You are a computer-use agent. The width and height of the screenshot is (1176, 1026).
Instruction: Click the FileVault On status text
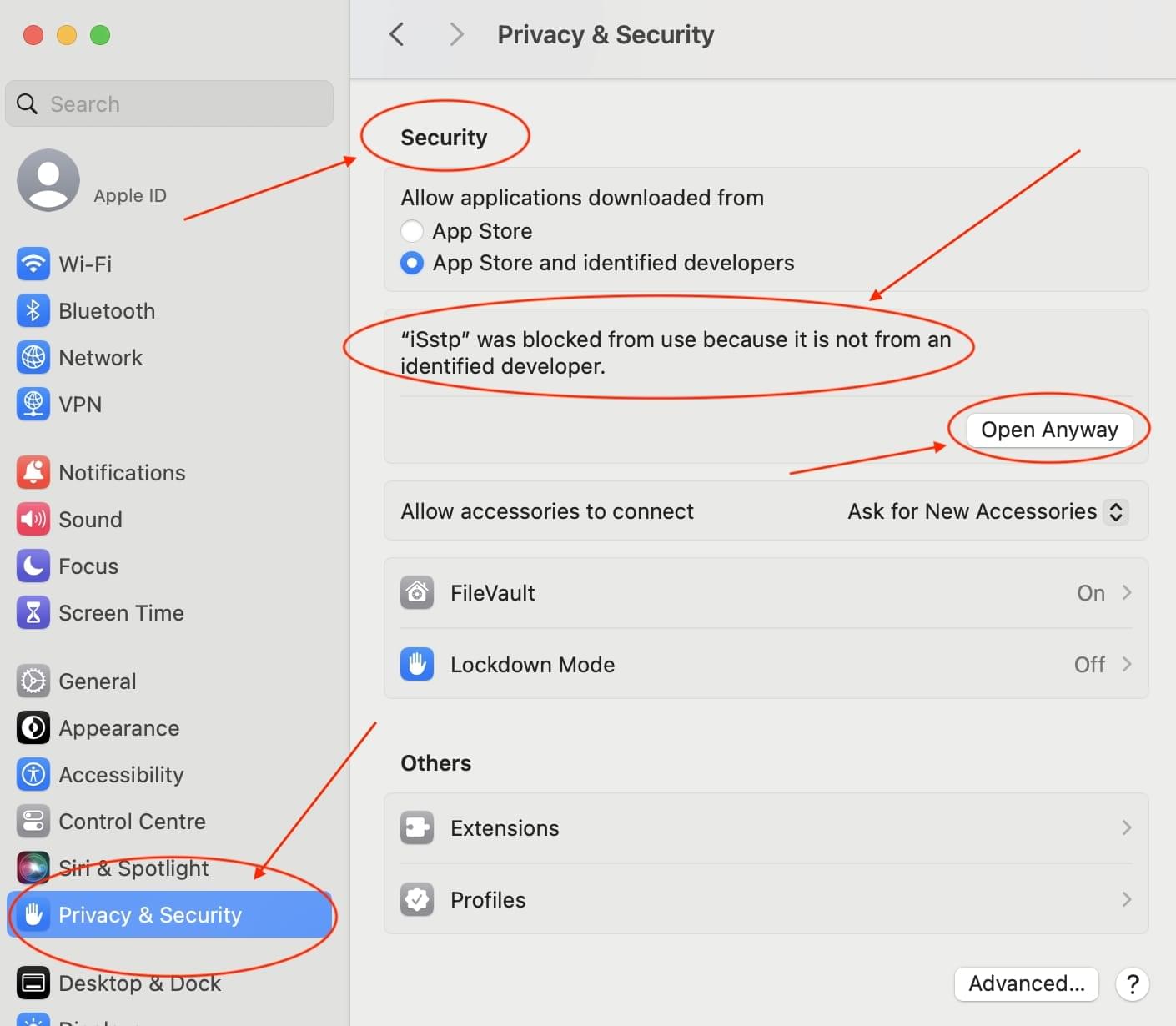pyautogui.click(x=1091, y=593)
